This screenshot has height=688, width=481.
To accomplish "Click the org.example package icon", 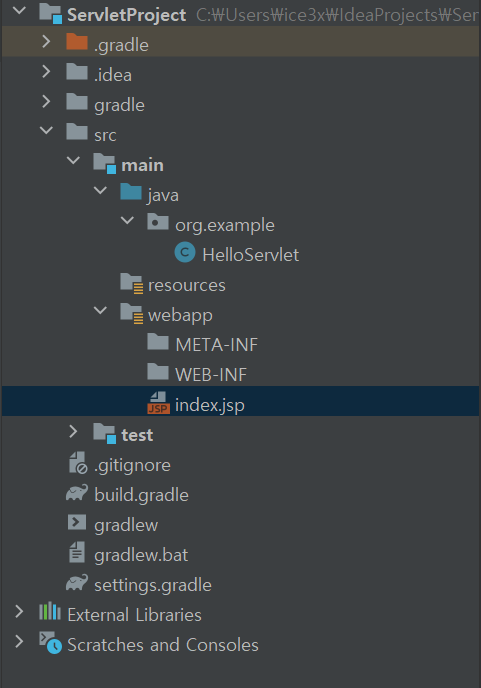I will [158, 222].
